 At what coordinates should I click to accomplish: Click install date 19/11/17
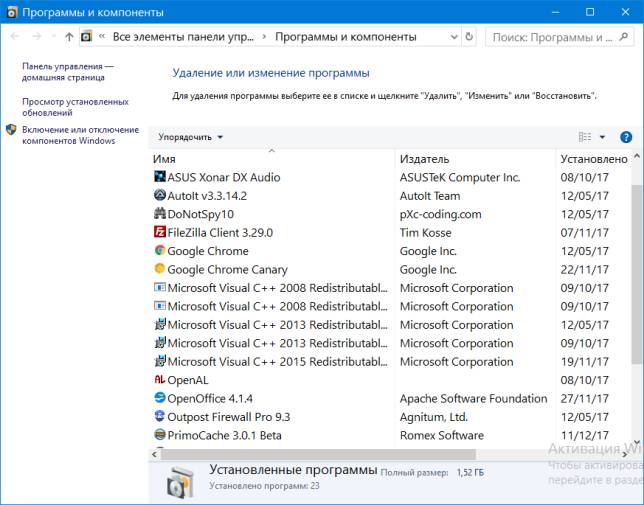point(584,362)
